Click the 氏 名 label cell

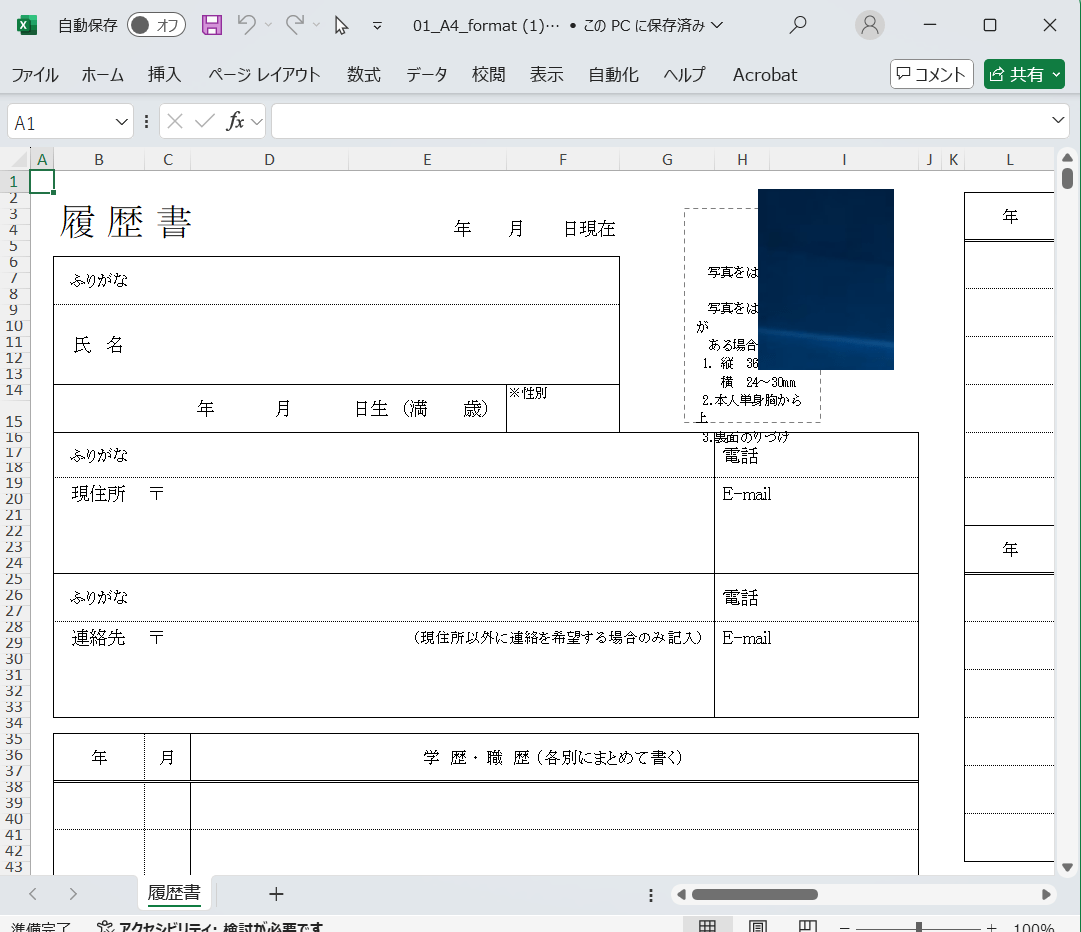click(99, 345)
